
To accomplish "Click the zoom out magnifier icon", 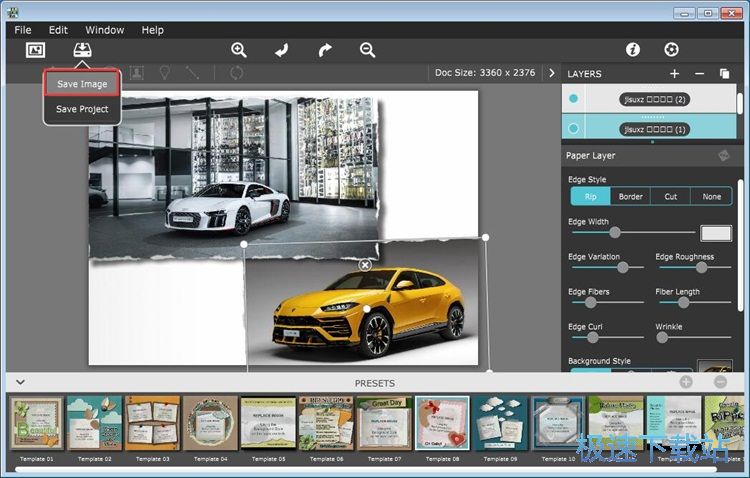I will pyautogui.click(x=368, y=50).
